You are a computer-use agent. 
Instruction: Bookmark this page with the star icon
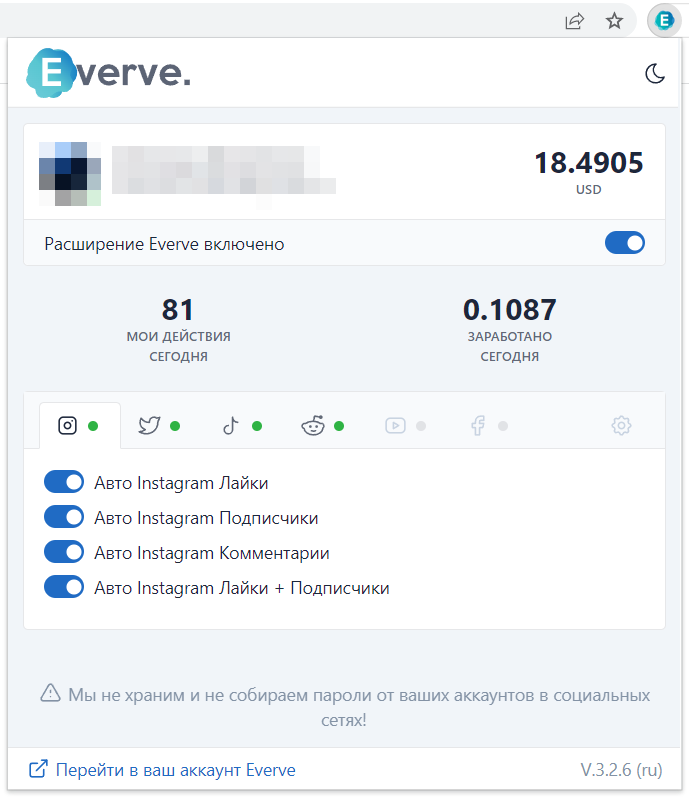(x=614, y=21)
